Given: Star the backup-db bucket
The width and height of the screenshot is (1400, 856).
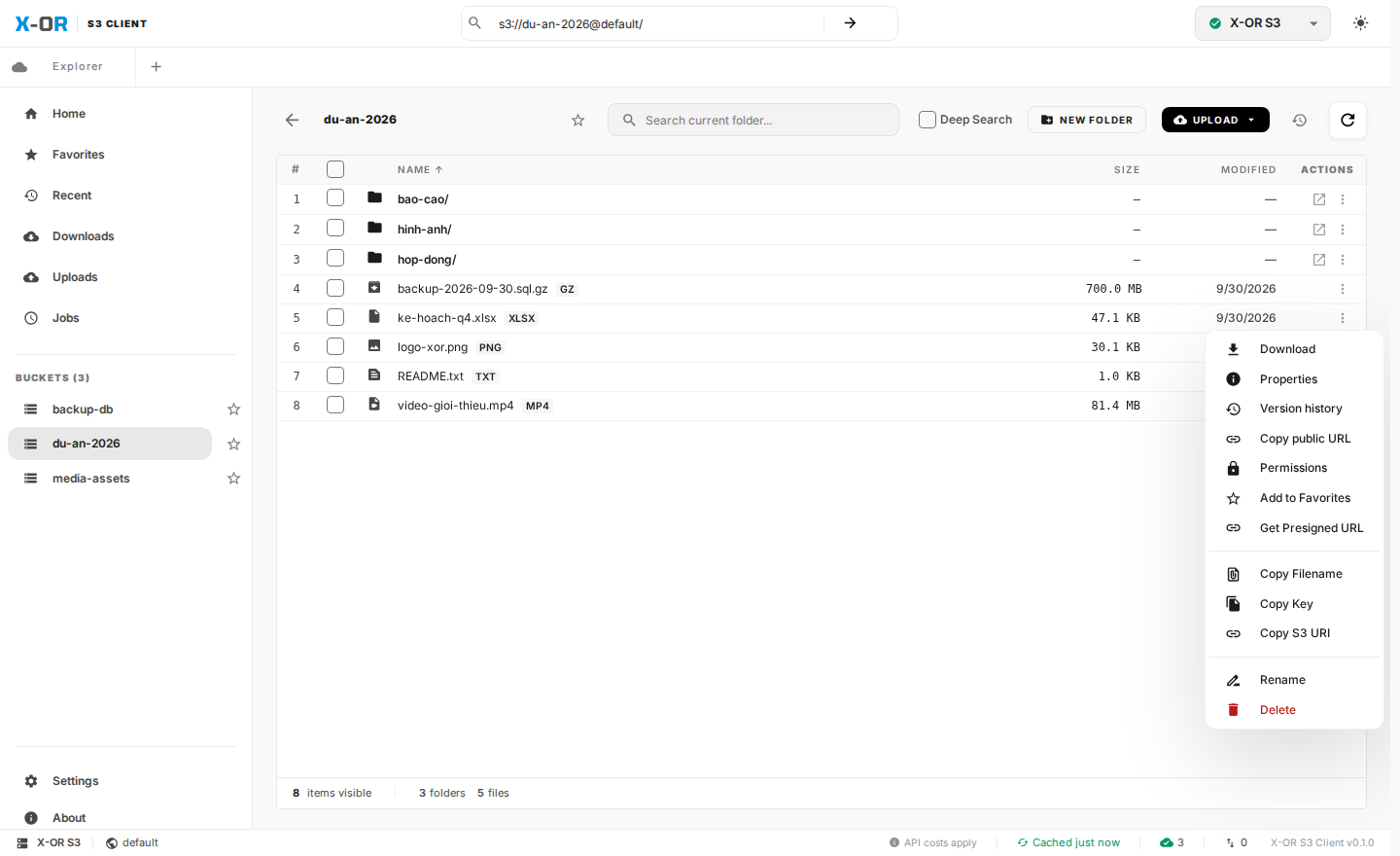Looking at the screenshot, I should point(233,410).
